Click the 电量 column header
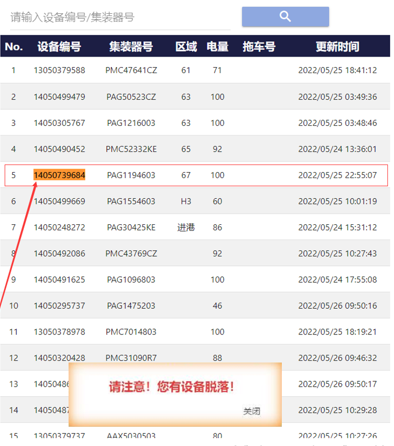 coord(217,47)
